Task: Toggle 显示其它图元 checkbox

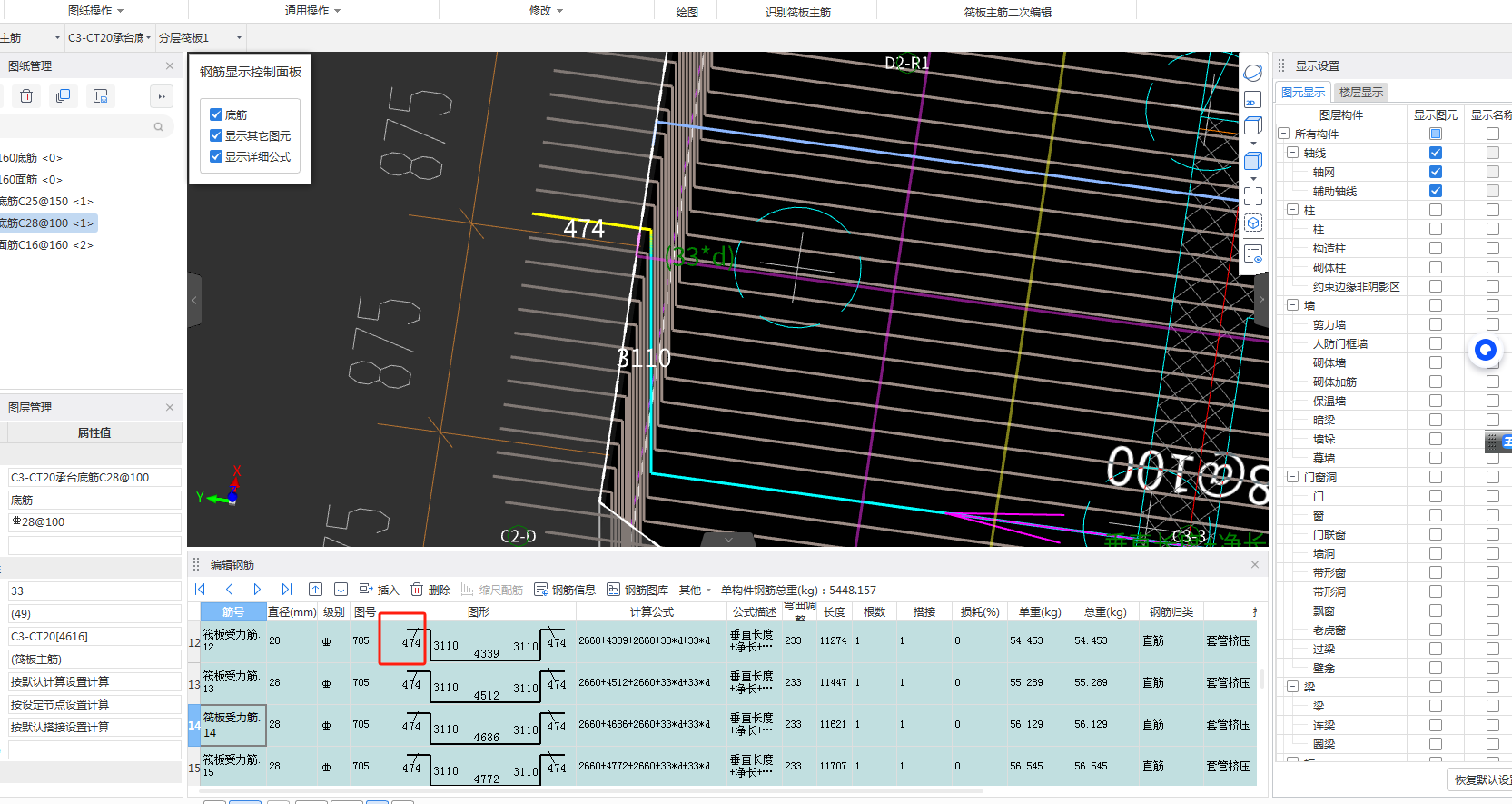Action: pyautogui.click(x=216, y=135)
